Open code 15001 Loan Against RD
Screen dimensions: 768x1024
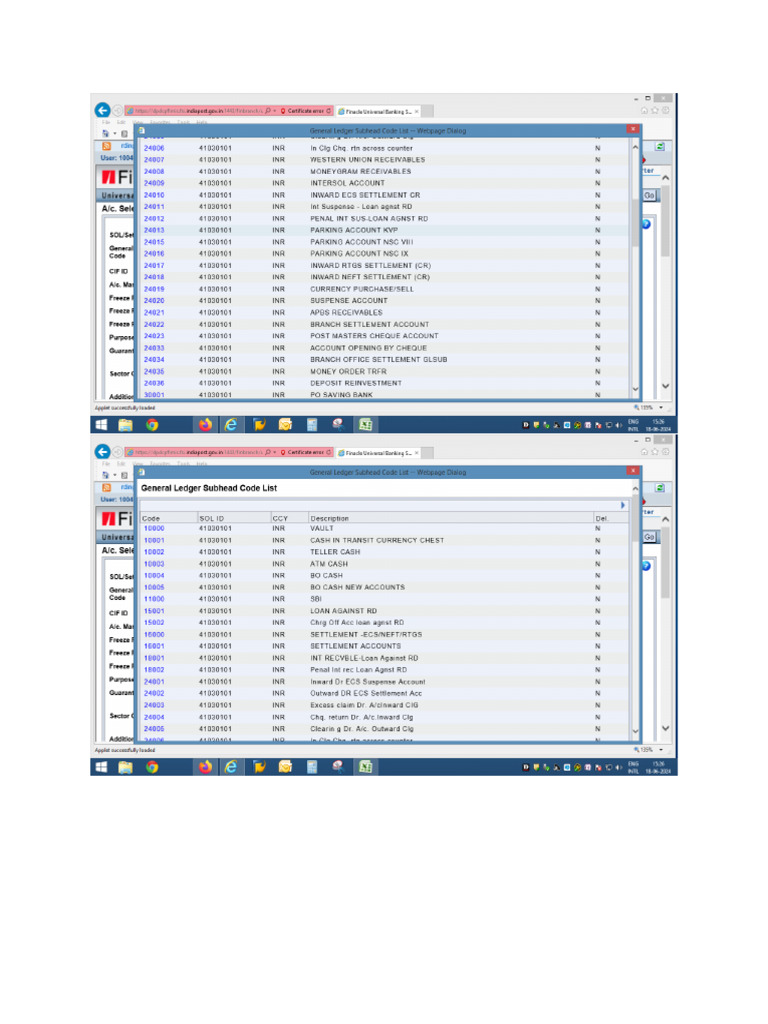point(154,611)
